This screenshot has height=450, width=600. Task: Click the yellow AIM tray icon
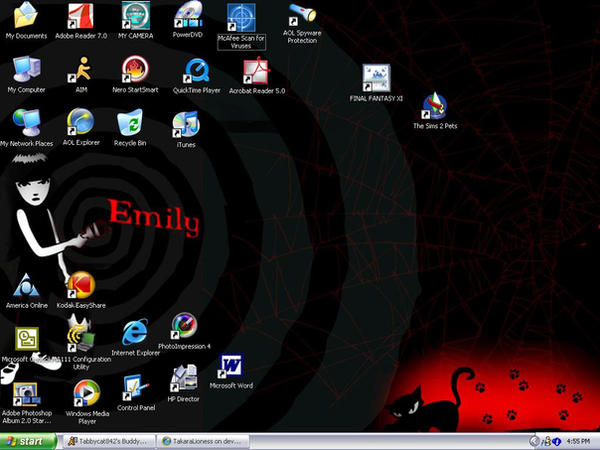[x=546, y=442]
